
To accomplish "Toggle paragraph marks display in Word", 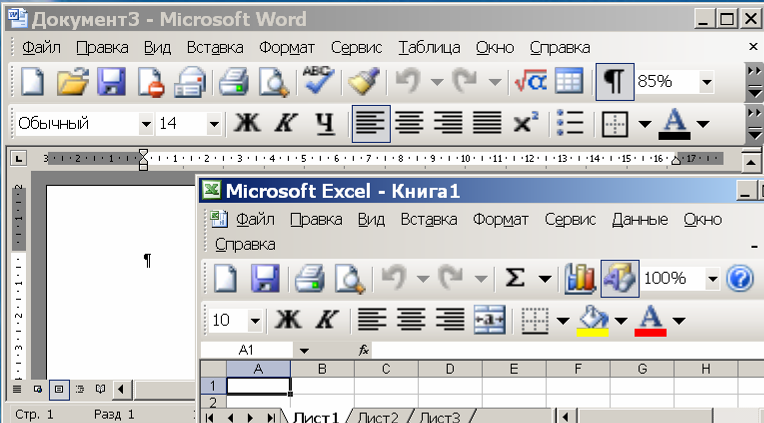I will pyautogui.click(x=614, y=81).
